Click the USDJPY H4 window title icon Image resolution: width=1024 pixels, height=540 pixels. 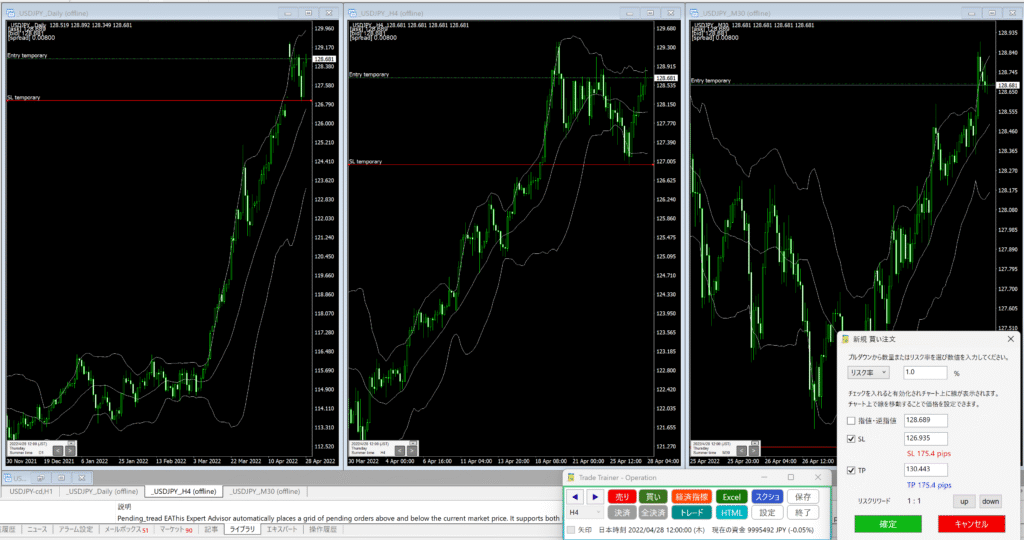353,13
